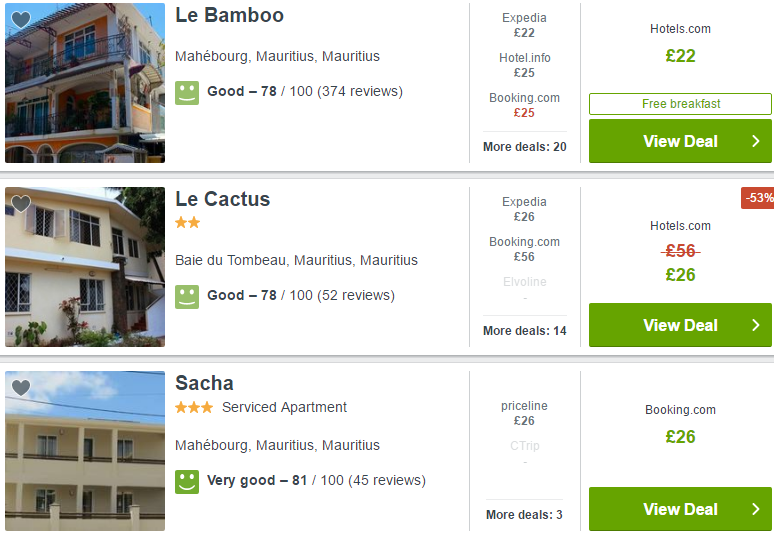Toggle favorite heart on Le Cactus photo
The width and height of the screenshot is (774, 537).
(x=21, y=204)
